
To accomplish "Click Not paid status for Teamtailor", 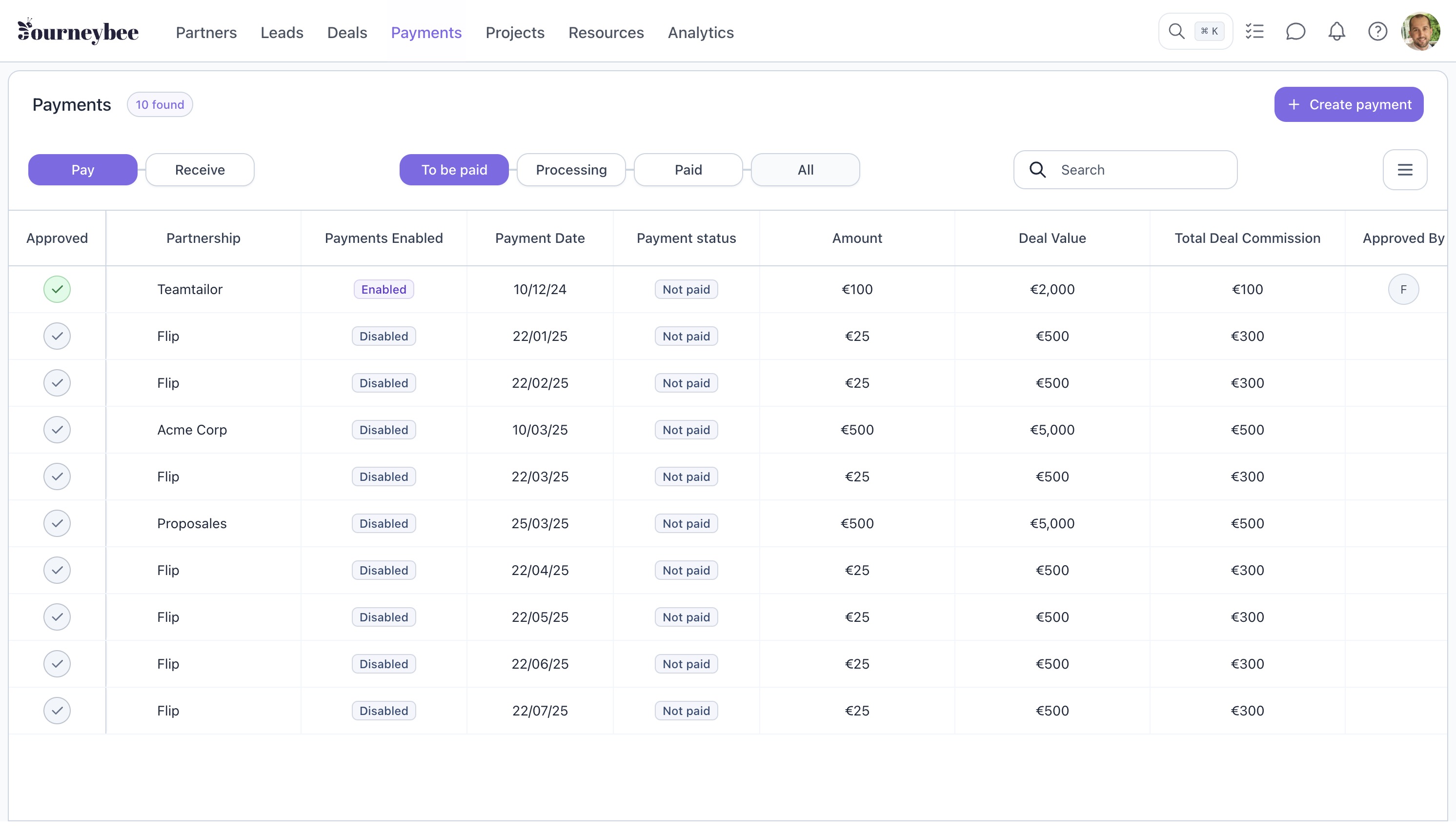I will pyautogui.click(x=687, y=289).
